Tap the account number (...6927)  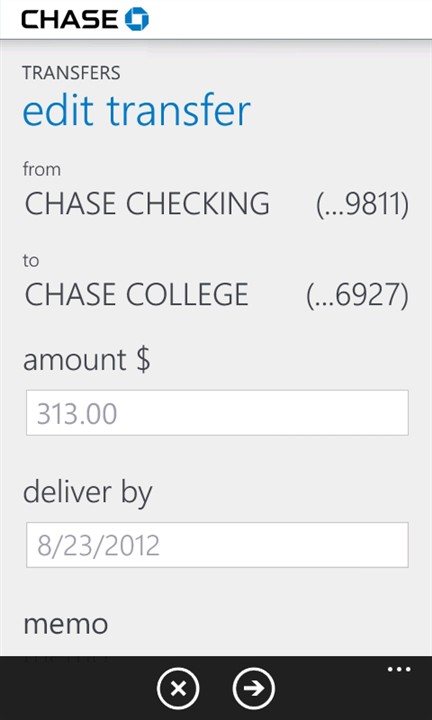[x=357, y=296]
